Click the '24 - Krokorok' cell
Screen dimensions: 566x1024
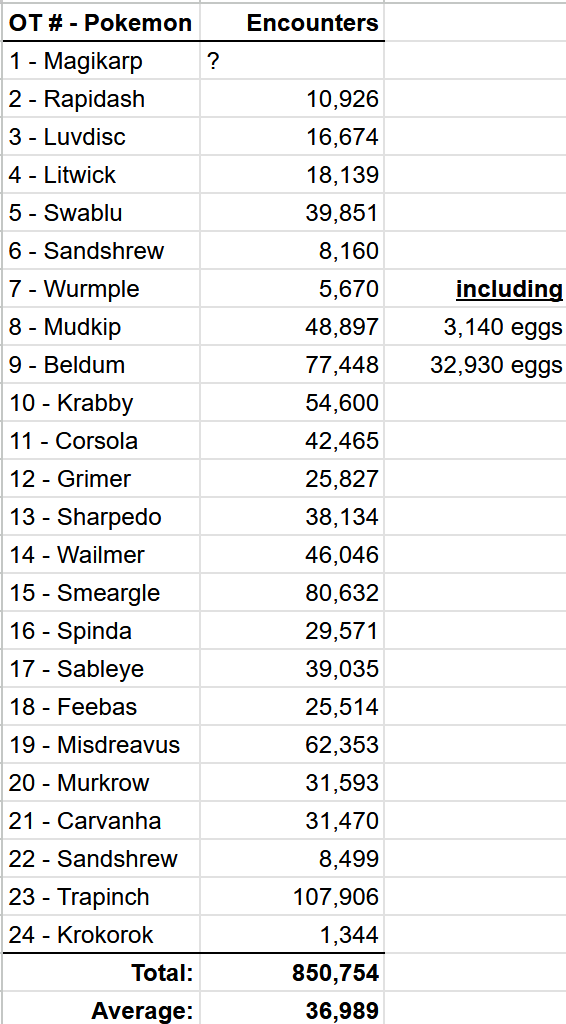tap(101, 934)
